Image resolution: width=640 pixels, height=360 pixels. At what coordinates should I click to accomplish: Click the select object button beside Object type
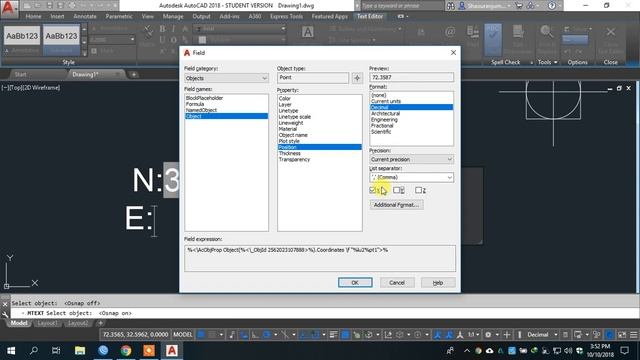tap(357, 78)
